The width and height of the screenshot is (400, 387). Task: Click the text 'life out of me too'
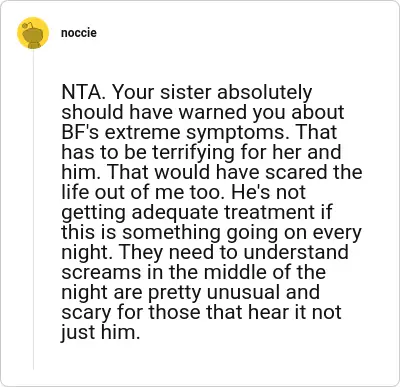tap(141, 192)
